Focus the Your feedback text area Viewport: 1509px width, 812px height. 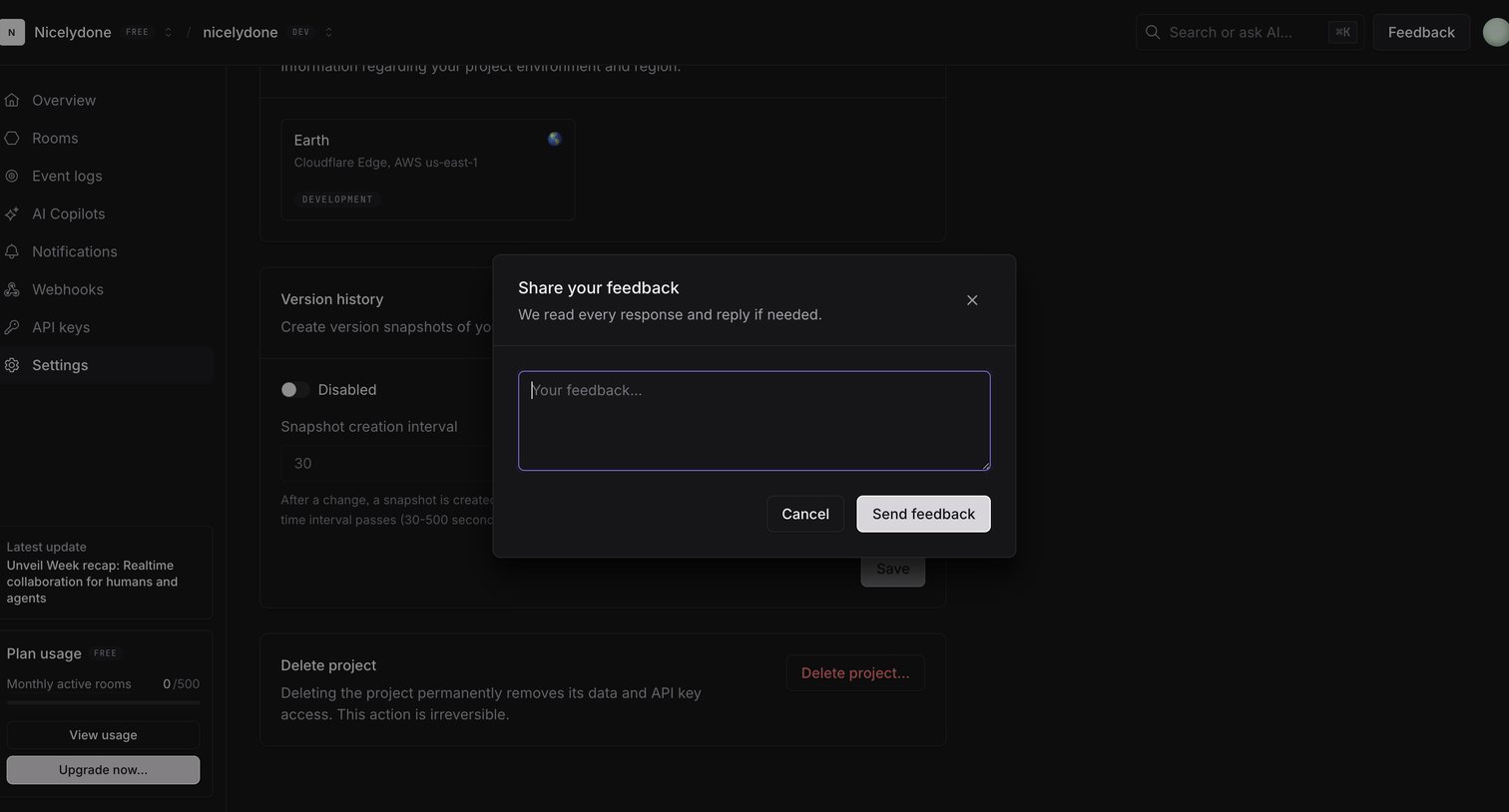754,421
